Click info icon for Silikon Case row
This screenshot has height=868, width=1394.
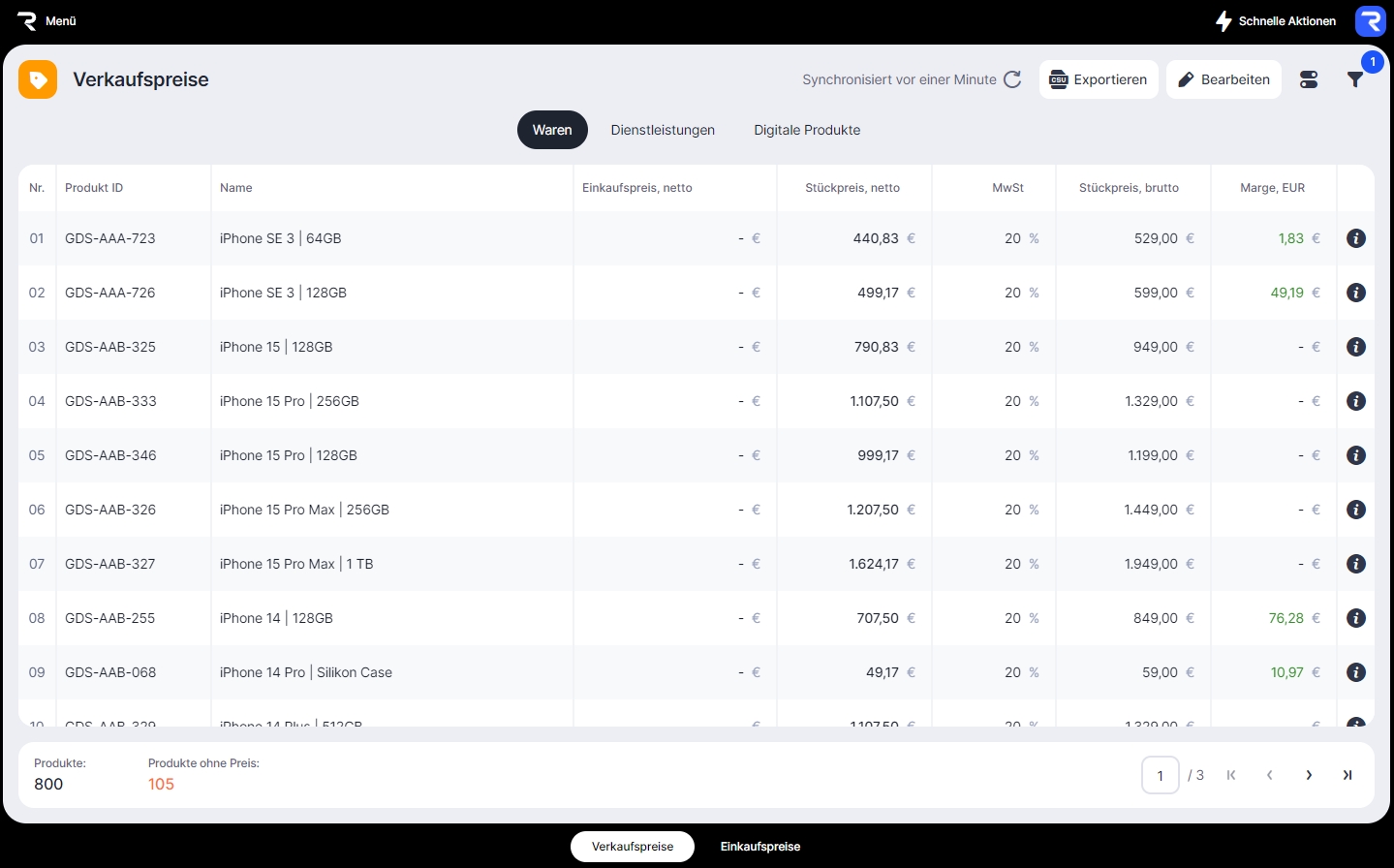[x=1355, y=672]
